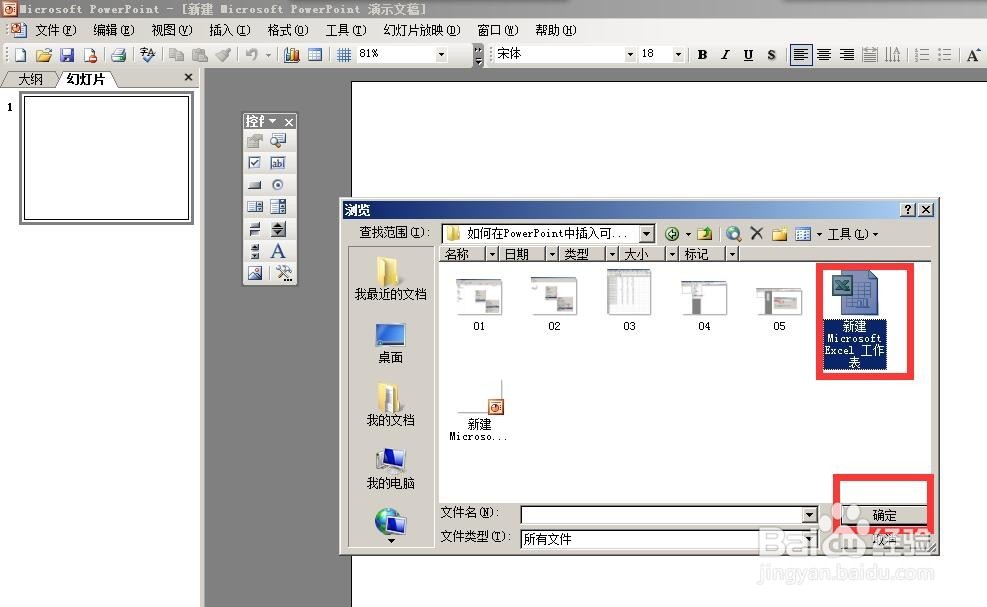
Task: Toggle text shadow formatting
Action: pyautogui.click(x=771, y=55)
